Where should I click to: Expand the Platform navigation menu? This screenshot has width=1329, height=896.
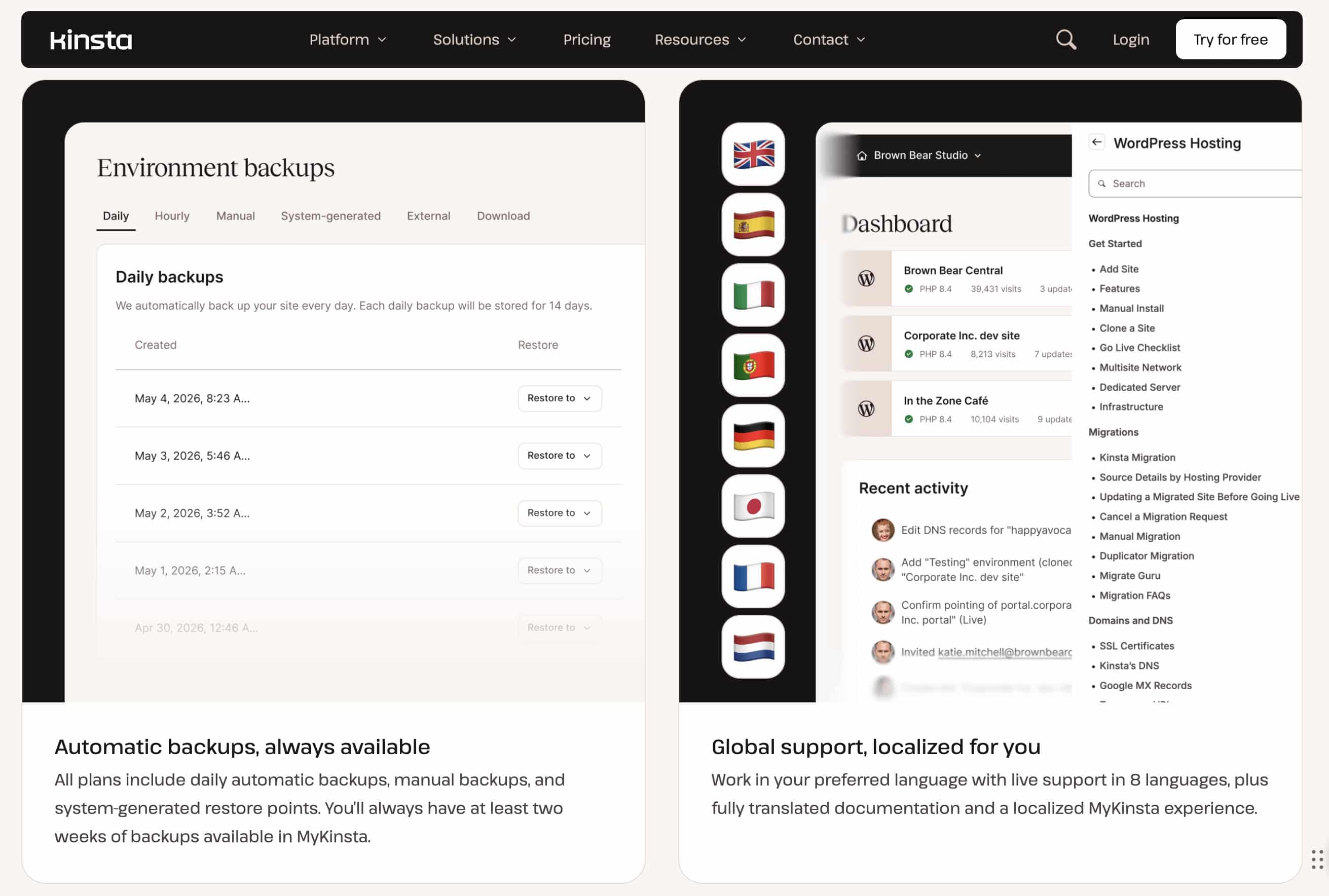pyautogui.click(x=348, y=40)
